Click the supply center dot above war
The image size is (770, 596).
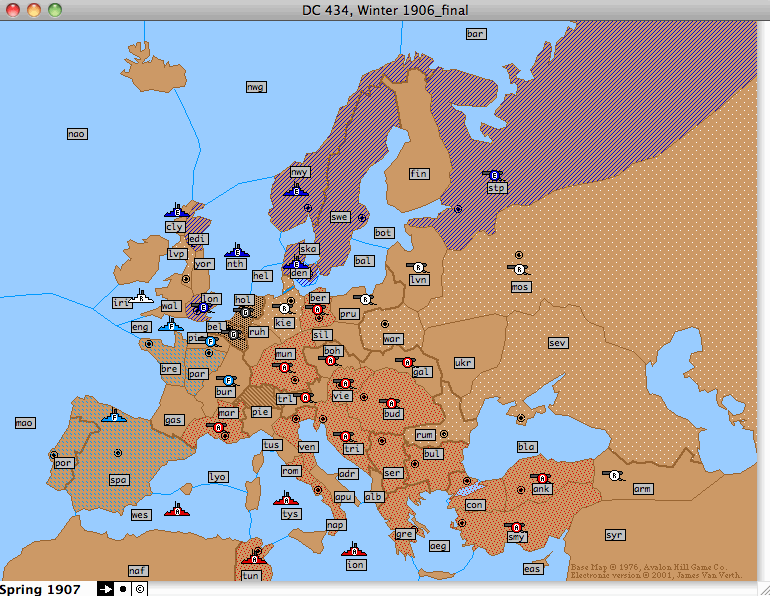[385, 324]
